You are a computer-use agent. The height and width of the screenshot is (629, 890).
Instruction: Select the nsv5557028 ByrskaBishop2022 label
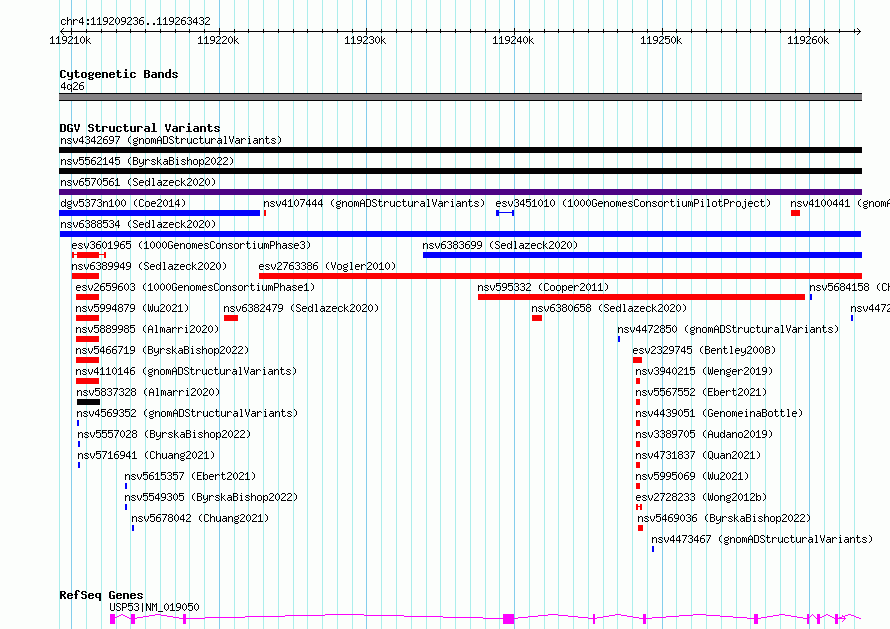click(165, 434)
